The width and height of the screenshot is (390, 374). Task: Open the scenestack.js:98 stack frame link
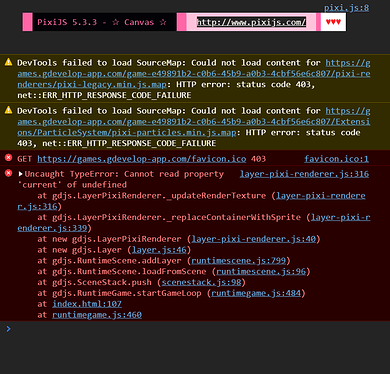coord(201,282)
